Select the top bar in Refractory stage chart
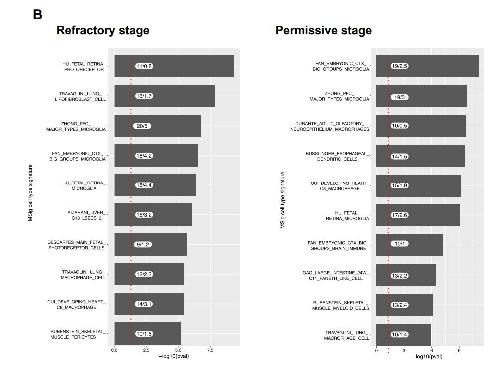The height and width of the screenshot is (366, 500). coord(174,66)
